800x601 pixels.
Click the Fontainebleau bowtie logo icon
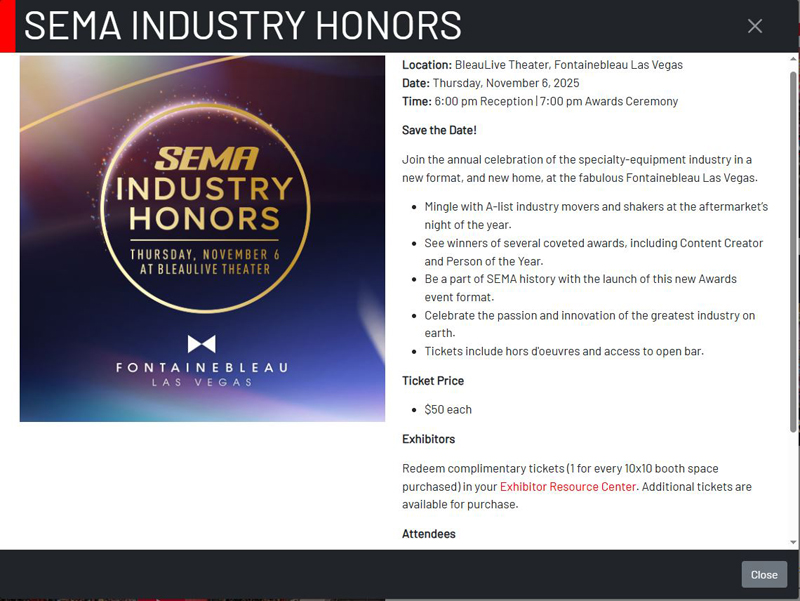[x=202, y=344]
